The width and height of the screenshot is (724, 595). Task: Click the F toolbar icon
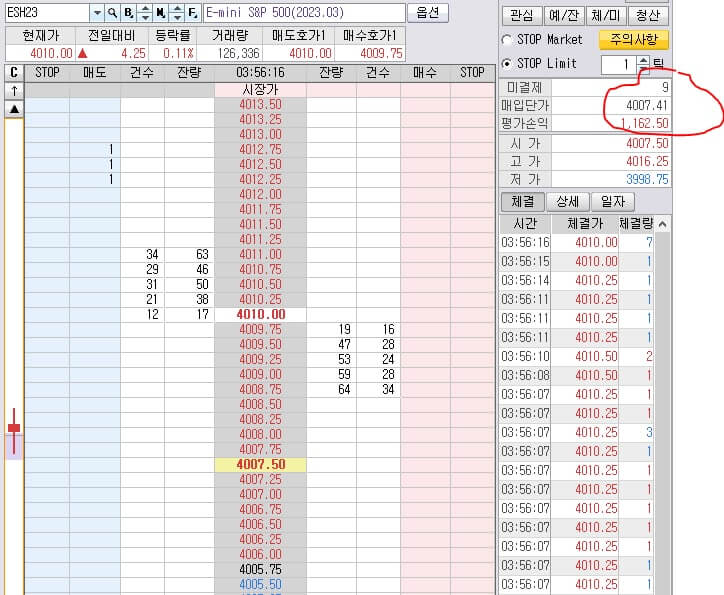(x=193, y=13)
